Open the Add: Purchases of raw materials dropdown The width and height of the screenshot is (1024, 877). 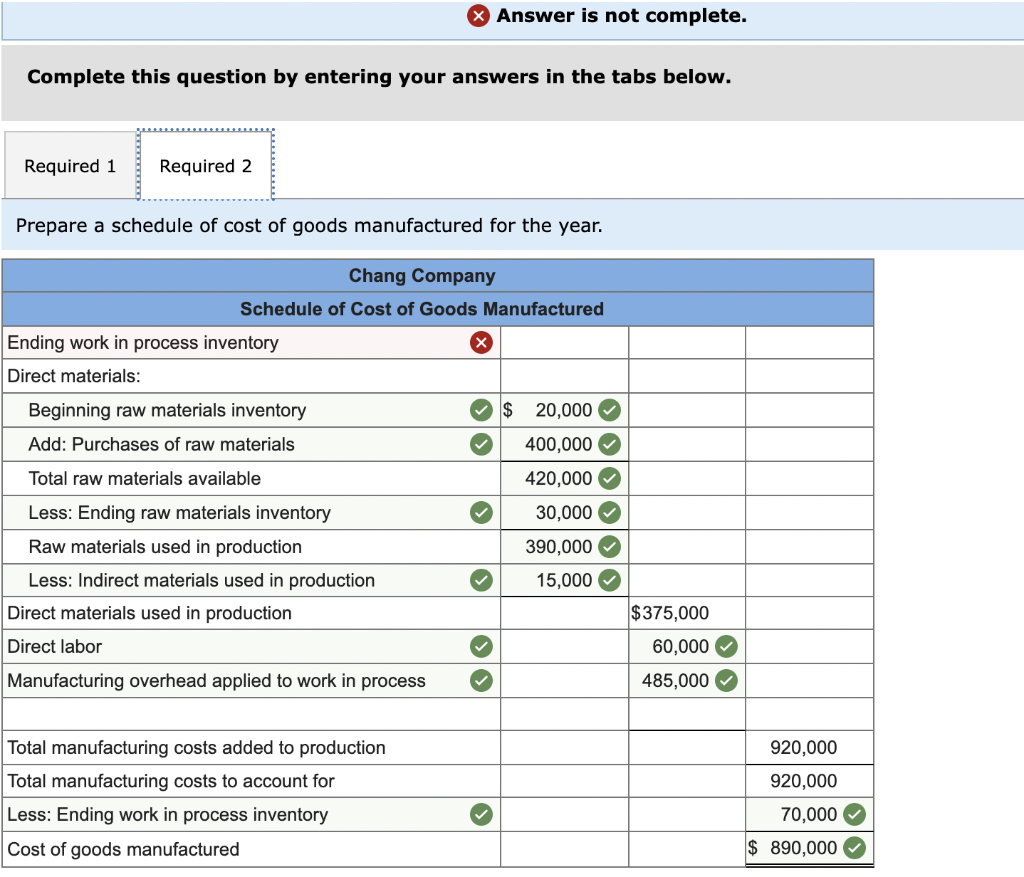click(x=251, y=444)
